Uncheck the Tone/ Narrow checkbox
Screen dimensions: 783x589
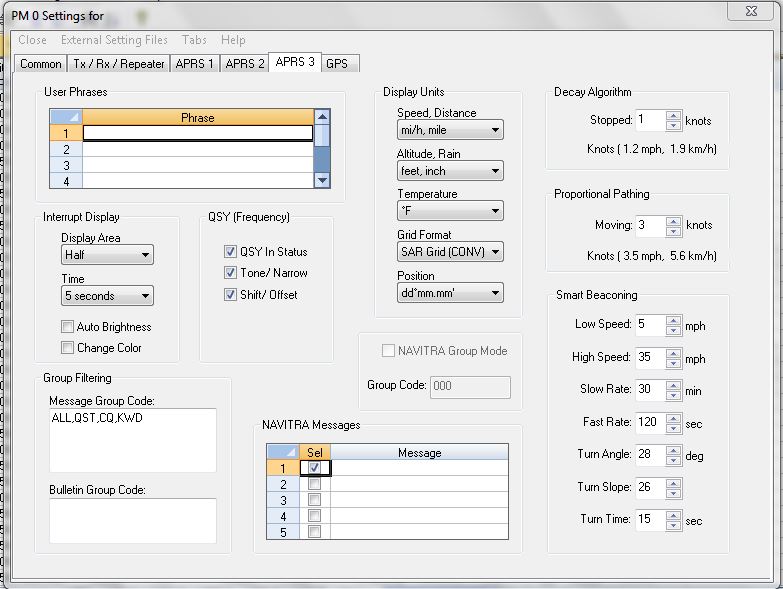[x=230, y=273]
